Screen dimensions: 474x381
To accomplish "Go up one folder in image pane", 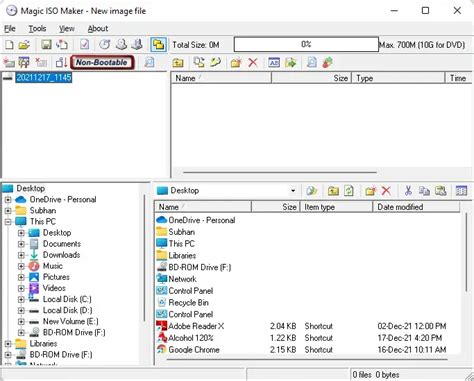I will [178, 62].
